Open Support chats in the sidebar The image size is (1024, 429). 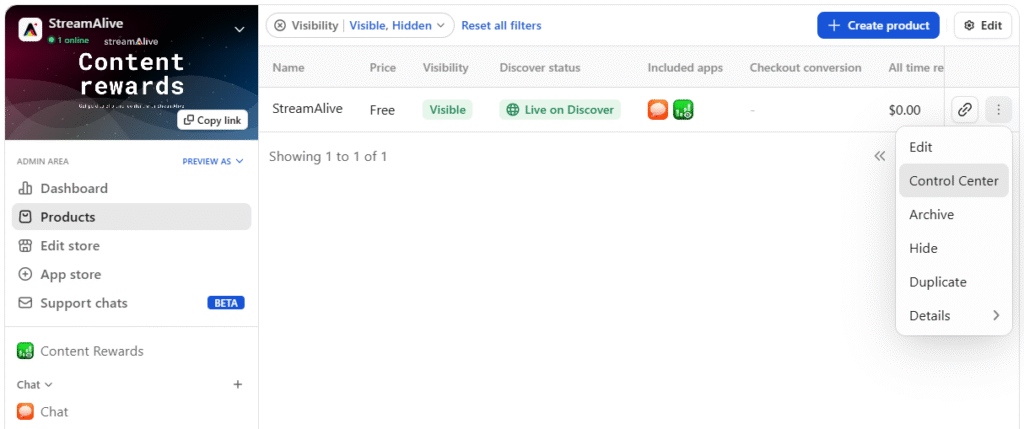[x=131, y=303]
